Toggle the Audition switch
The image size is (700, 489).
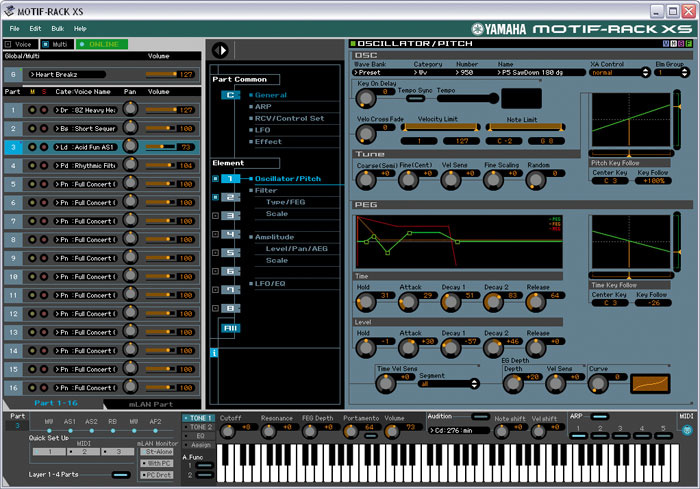coord(480,417)
